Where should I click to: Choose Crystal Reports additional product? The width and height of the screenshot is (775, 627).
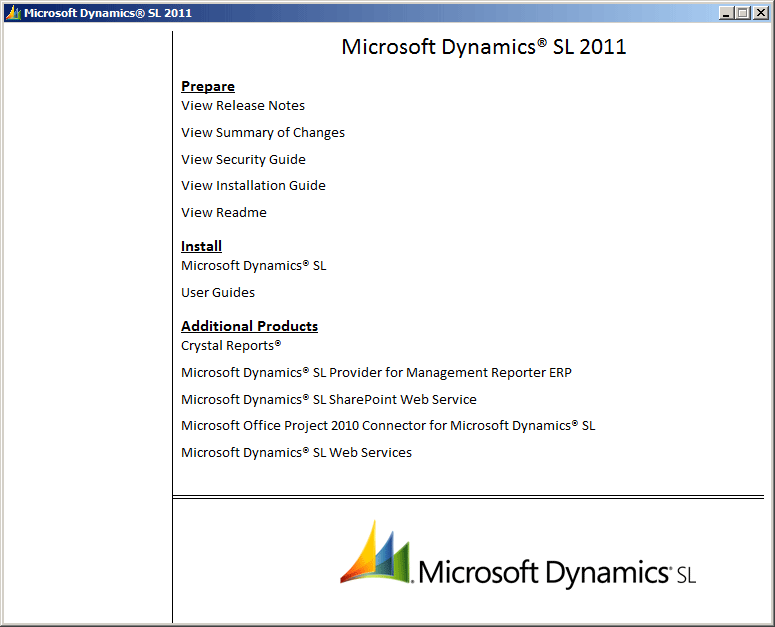tap(231, 345)
